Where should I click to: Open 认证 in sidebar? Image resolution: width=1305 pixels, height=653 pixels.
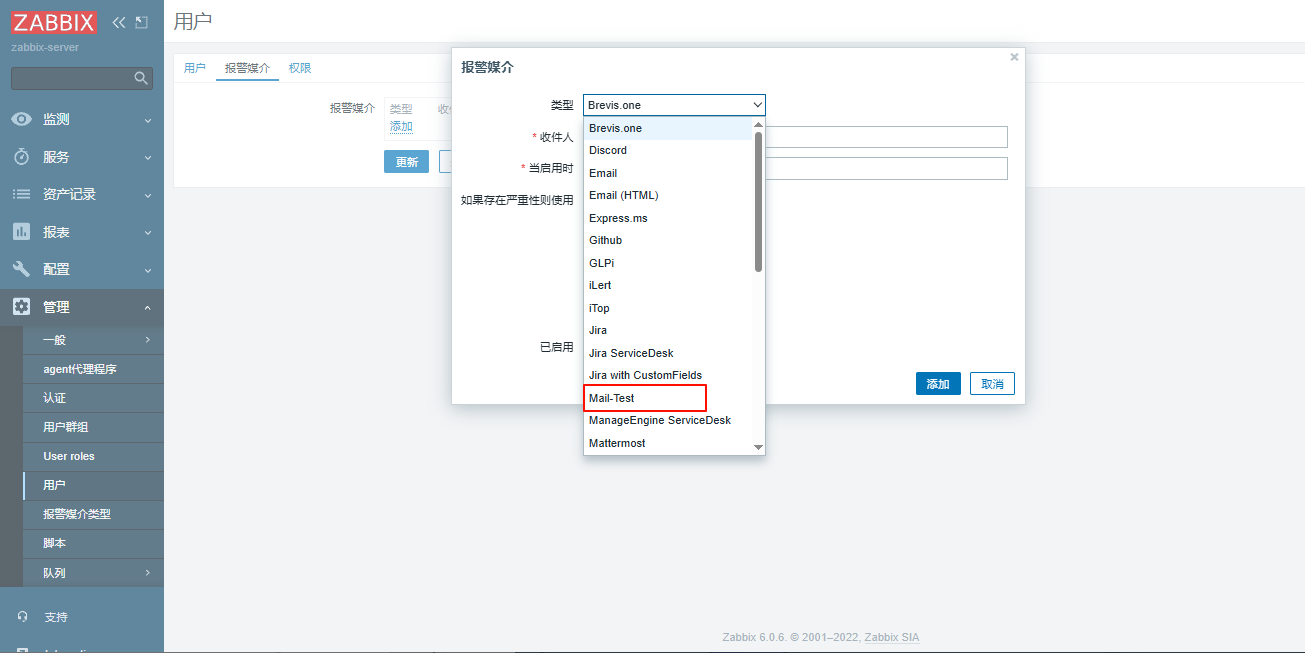93,398
